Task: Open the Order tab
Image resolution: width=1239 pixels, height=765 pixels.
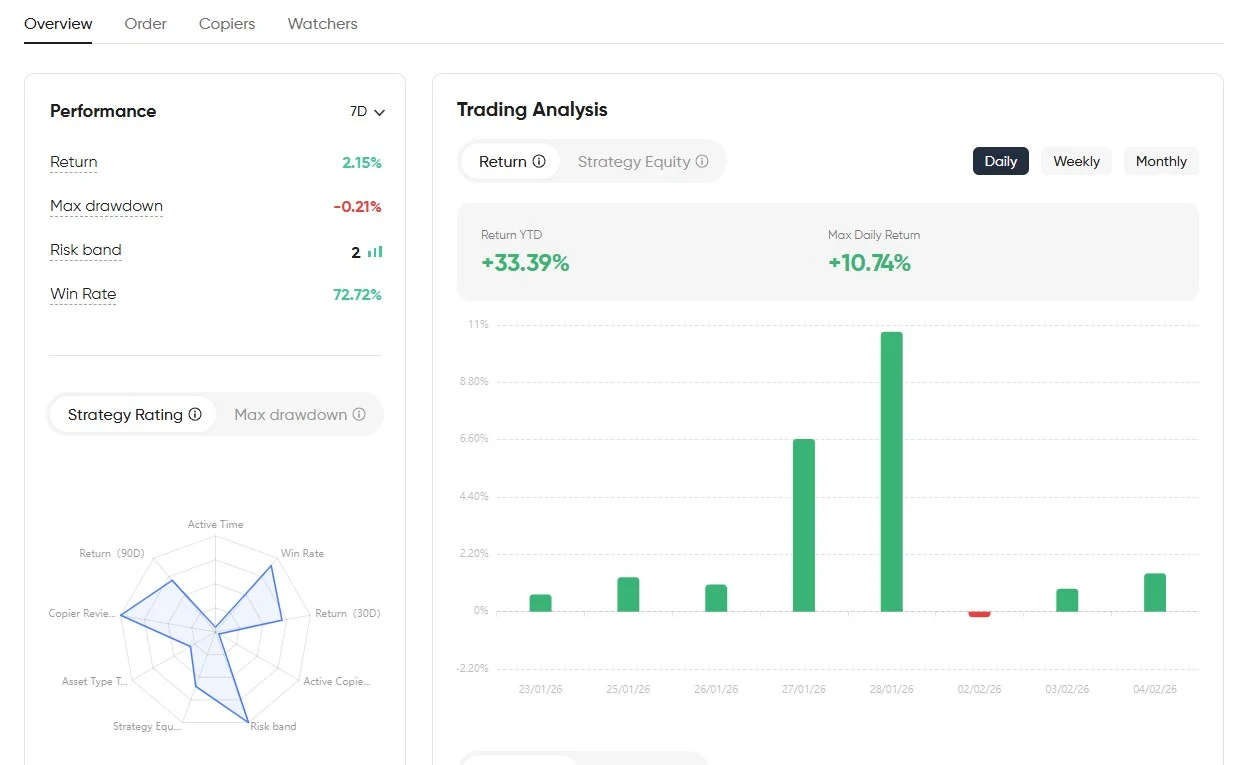Action: click(x=145, y=23)
